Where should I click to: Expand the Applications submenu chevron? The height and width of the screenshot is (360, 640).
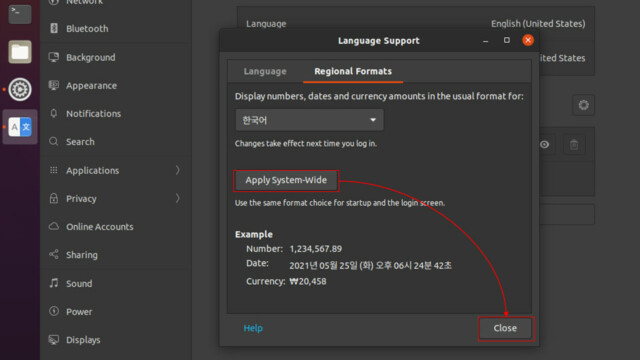click(178, 170)
